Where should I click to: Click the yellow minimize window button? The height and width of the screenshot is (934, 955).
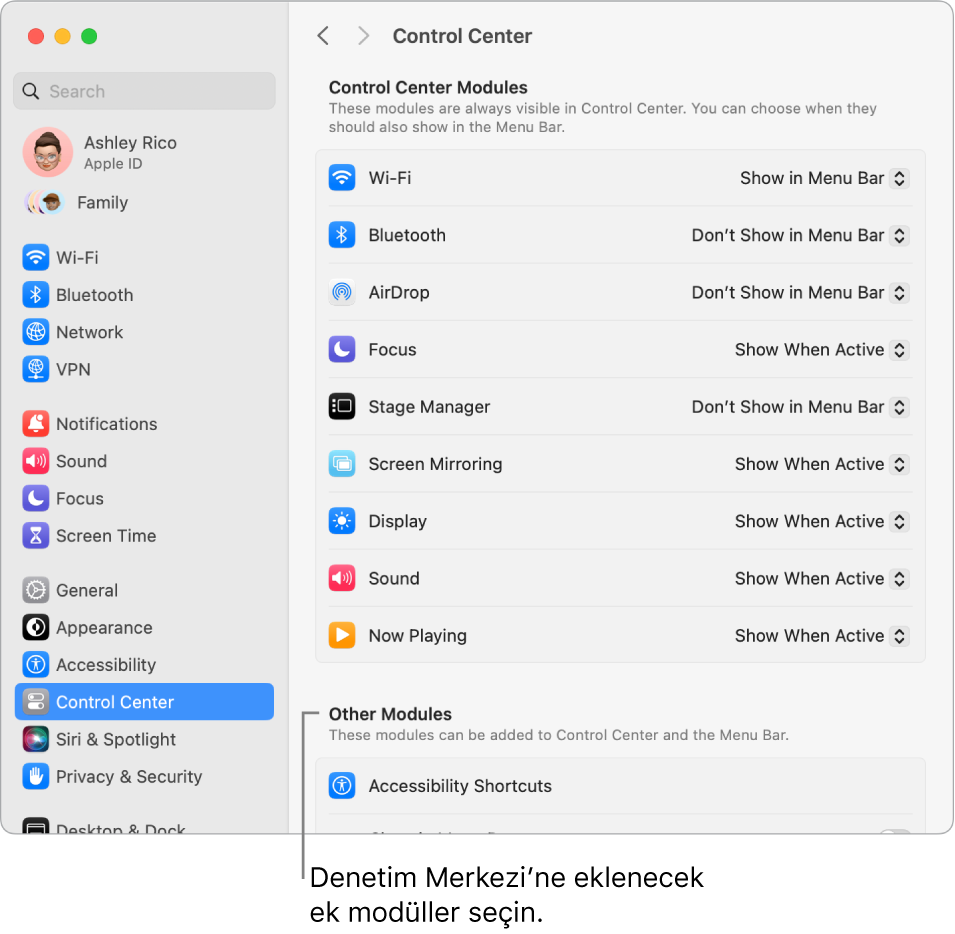coord(62,37)
